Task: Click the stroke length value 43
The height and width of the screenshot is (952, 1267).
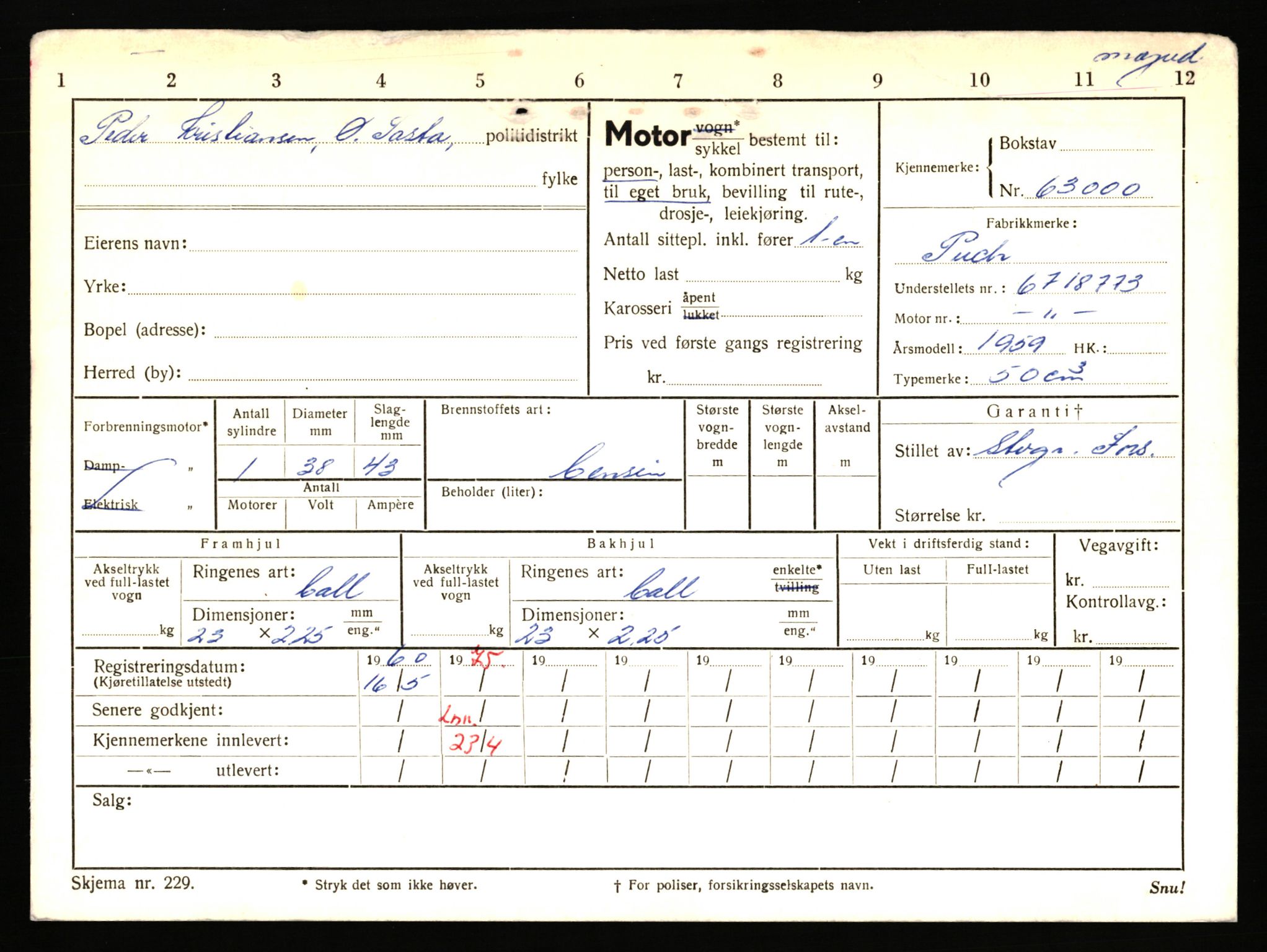Action: (x=379, y=465)
